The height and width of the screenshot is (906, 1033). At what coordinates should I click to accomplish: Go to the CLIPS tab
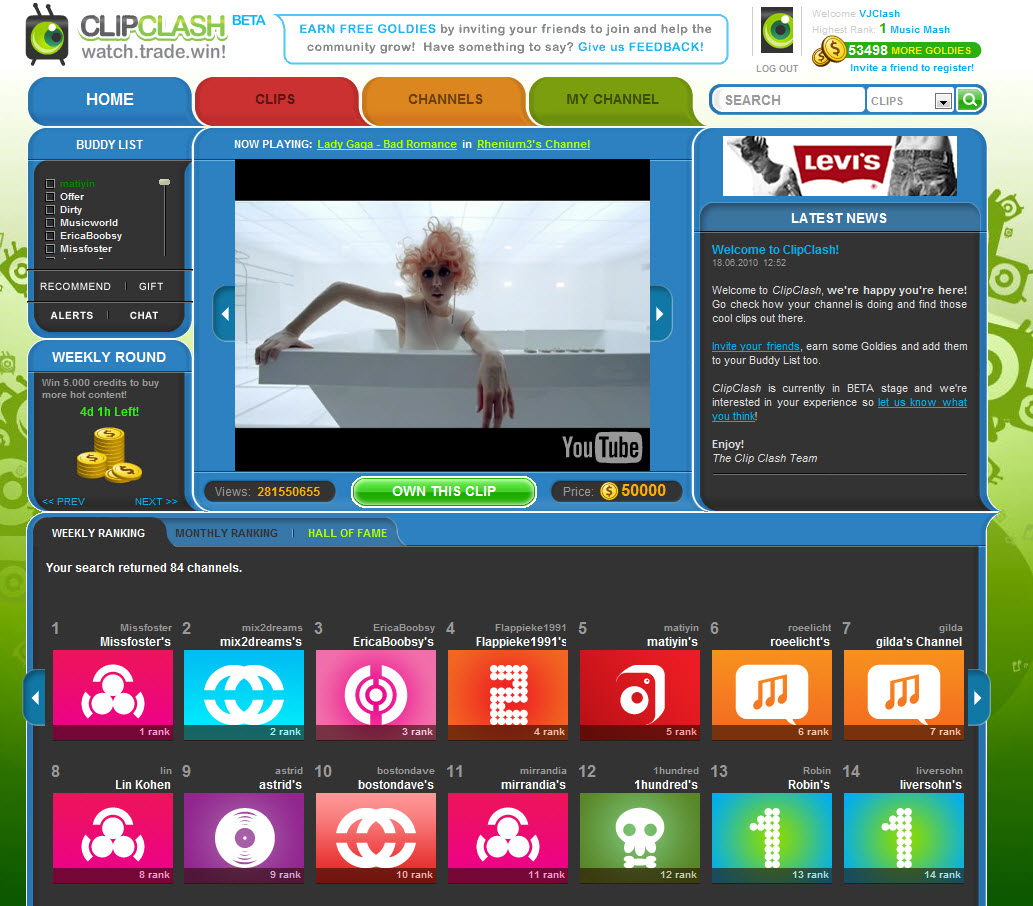pyautogui.click(x=275, y=99)
